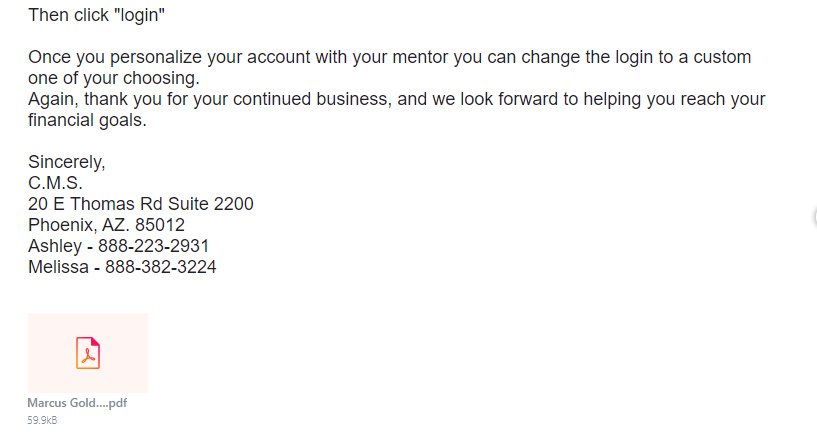The width and height of the screenshot is (817, 439).
Task: Open the PDF attachment icon
Action: (x=88, y=353)
